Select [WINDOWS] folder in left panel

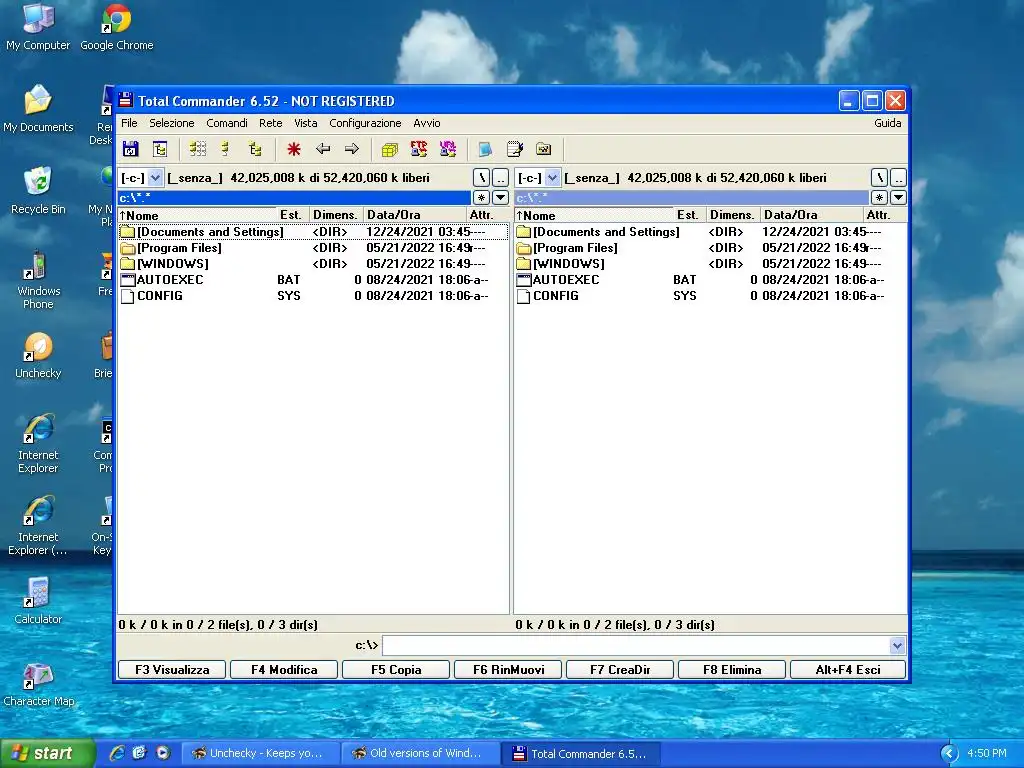pos(313,264)
